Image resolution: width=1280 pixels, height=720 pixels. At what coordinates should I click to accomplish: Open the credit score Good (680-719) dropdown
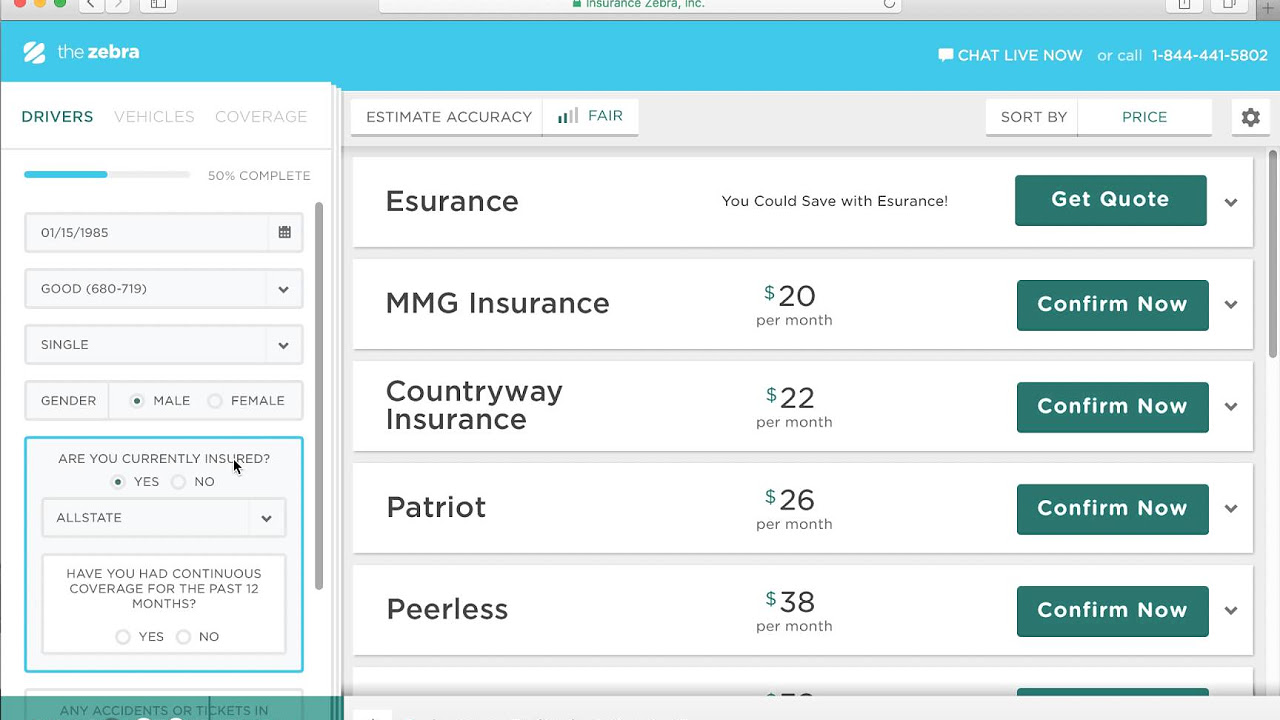point(164,289)
